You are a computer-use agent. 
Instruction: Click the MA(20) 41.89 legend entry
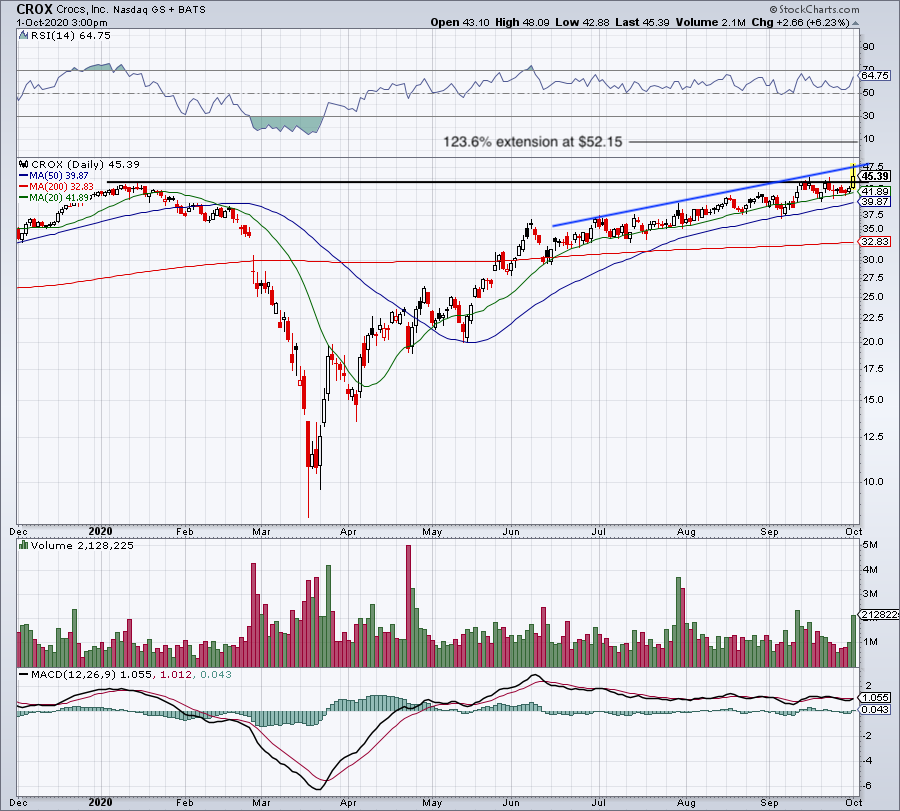[x=59, y=197]
